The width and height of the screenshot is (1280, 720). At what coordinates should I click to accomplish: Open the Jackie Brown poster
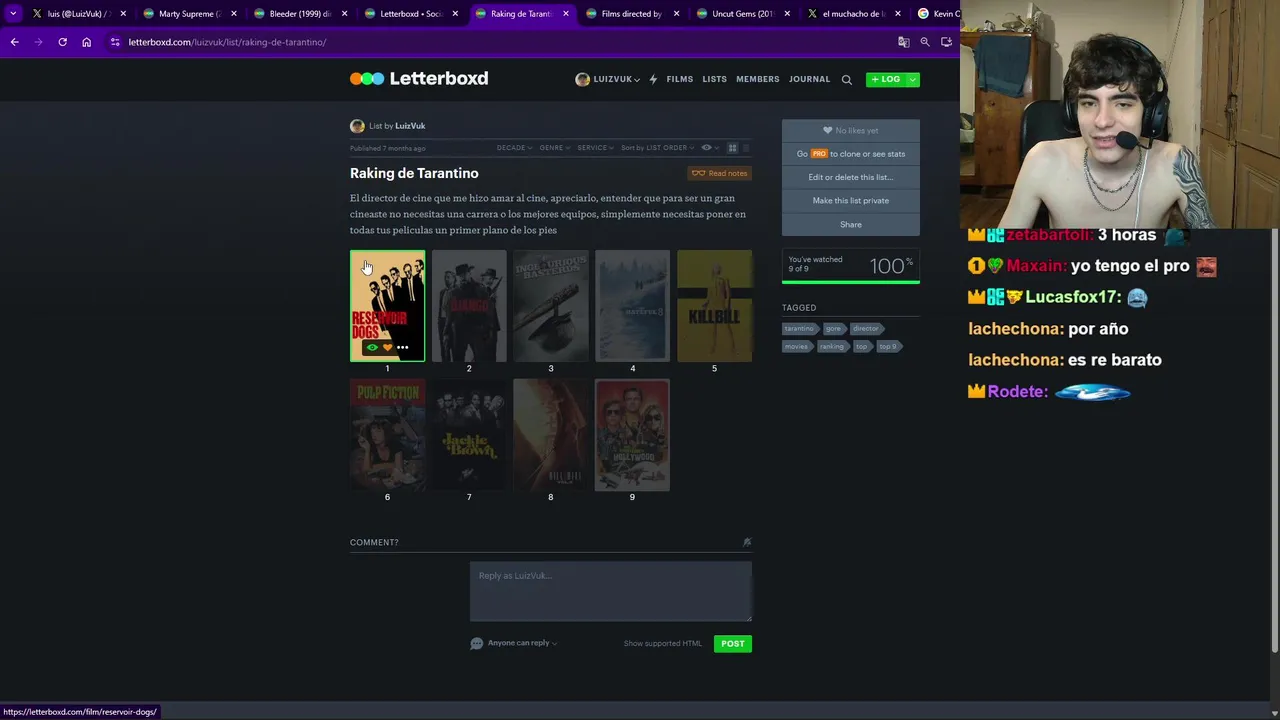pos(469,434)
